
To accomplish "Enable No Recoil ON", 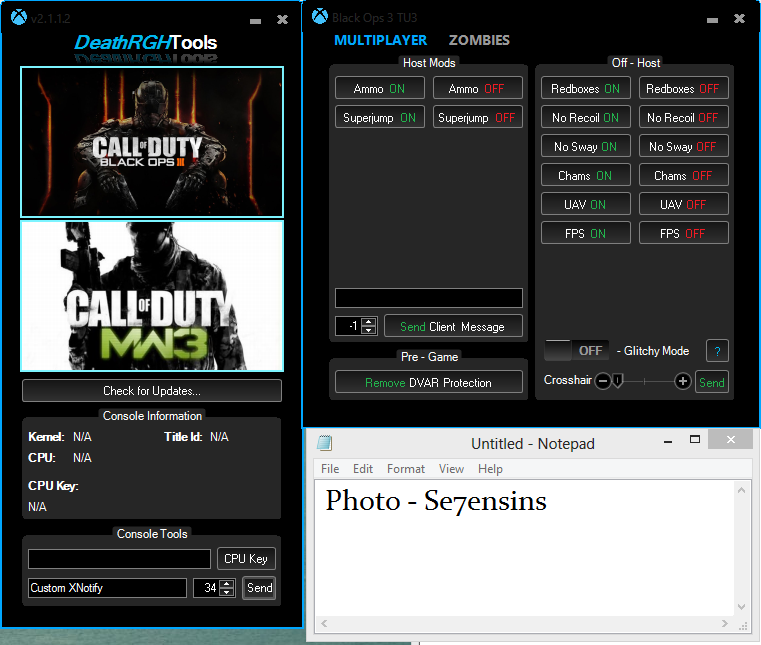I will pyautogui.click(x=586, y=117).
